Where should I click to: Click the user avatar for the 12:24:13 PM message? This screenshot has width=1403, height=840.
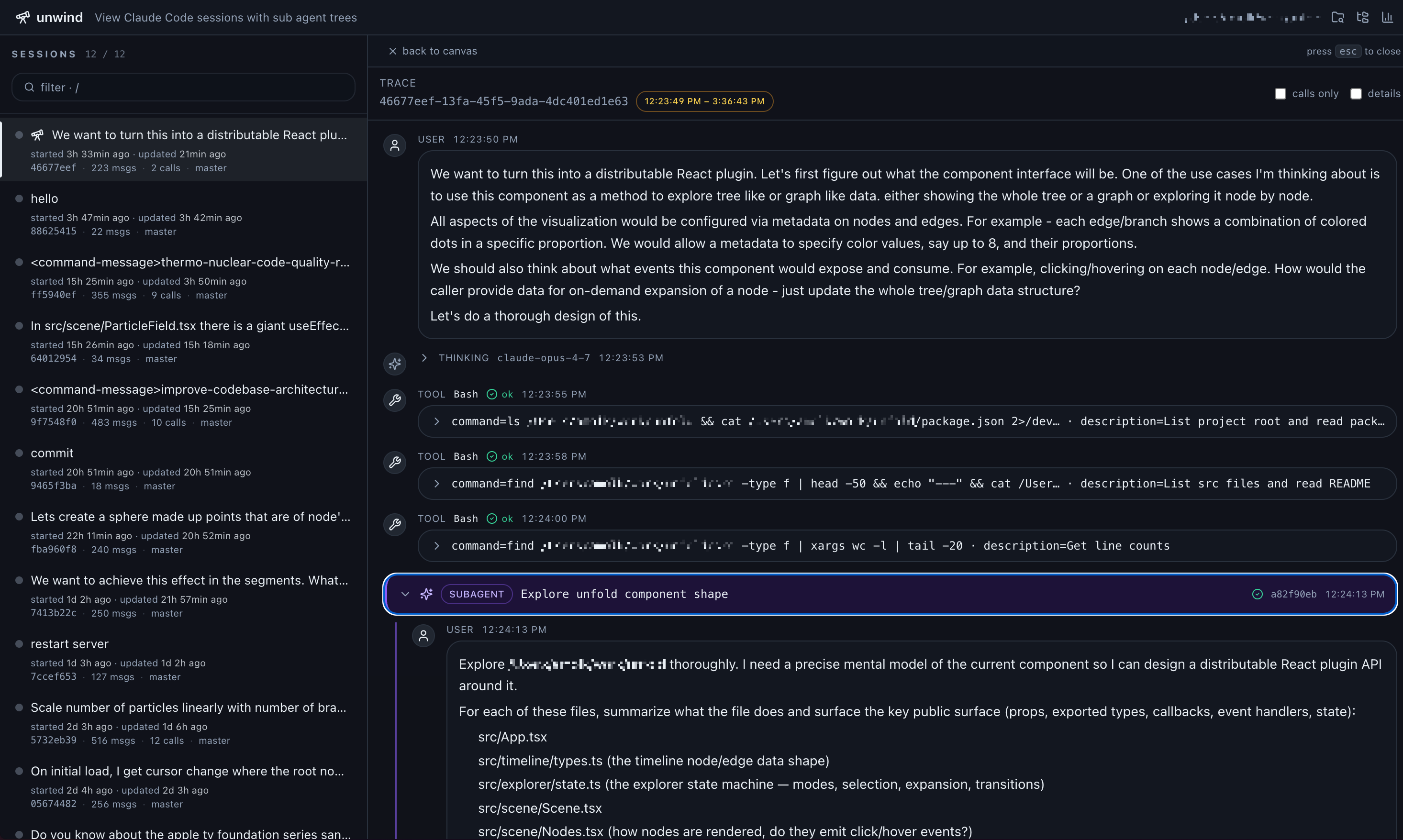(x=423, y=636)
